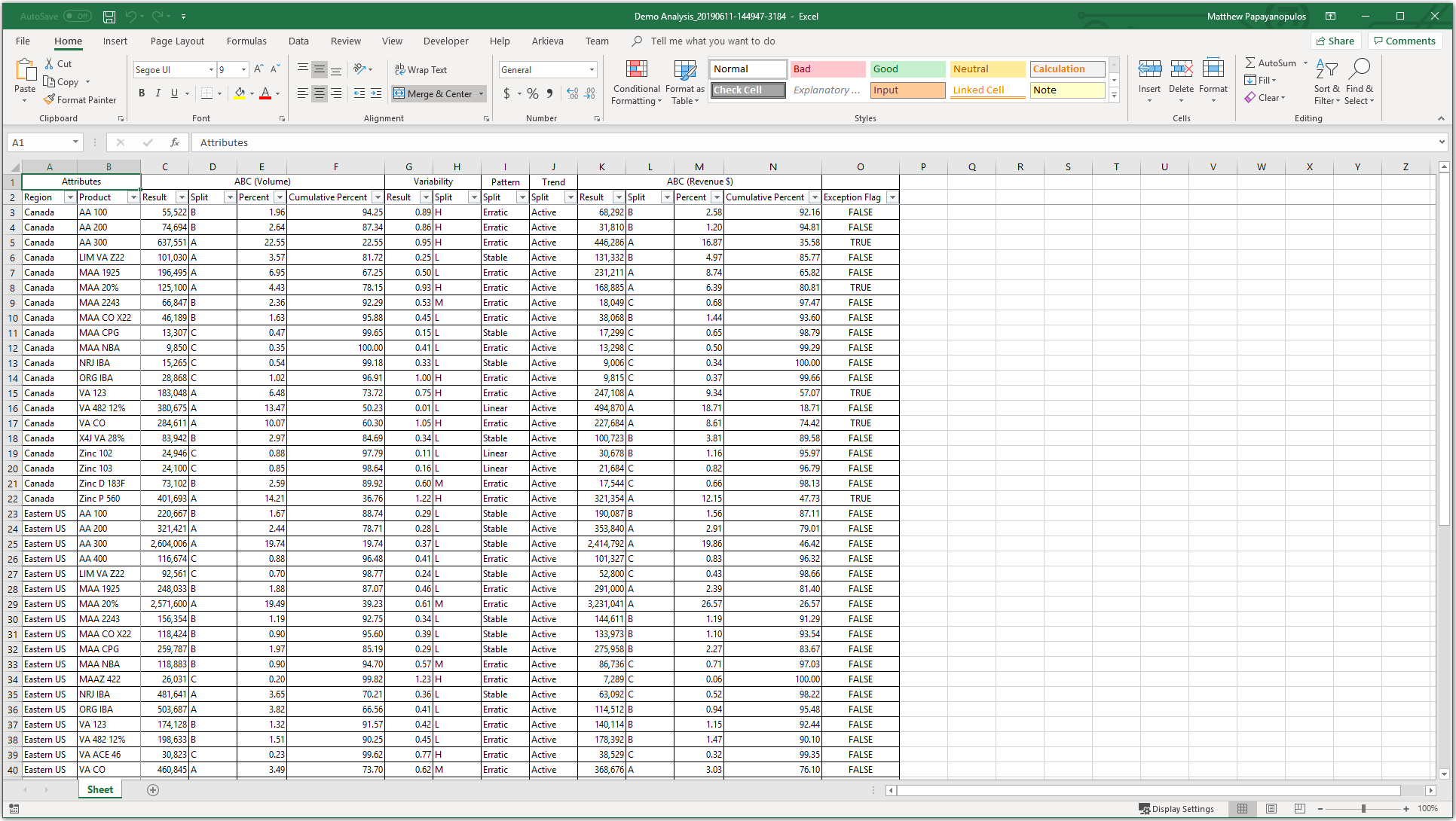Click the Decrease Decimal icon
The height and width of the screenshot is (821, 1456).
590,93
